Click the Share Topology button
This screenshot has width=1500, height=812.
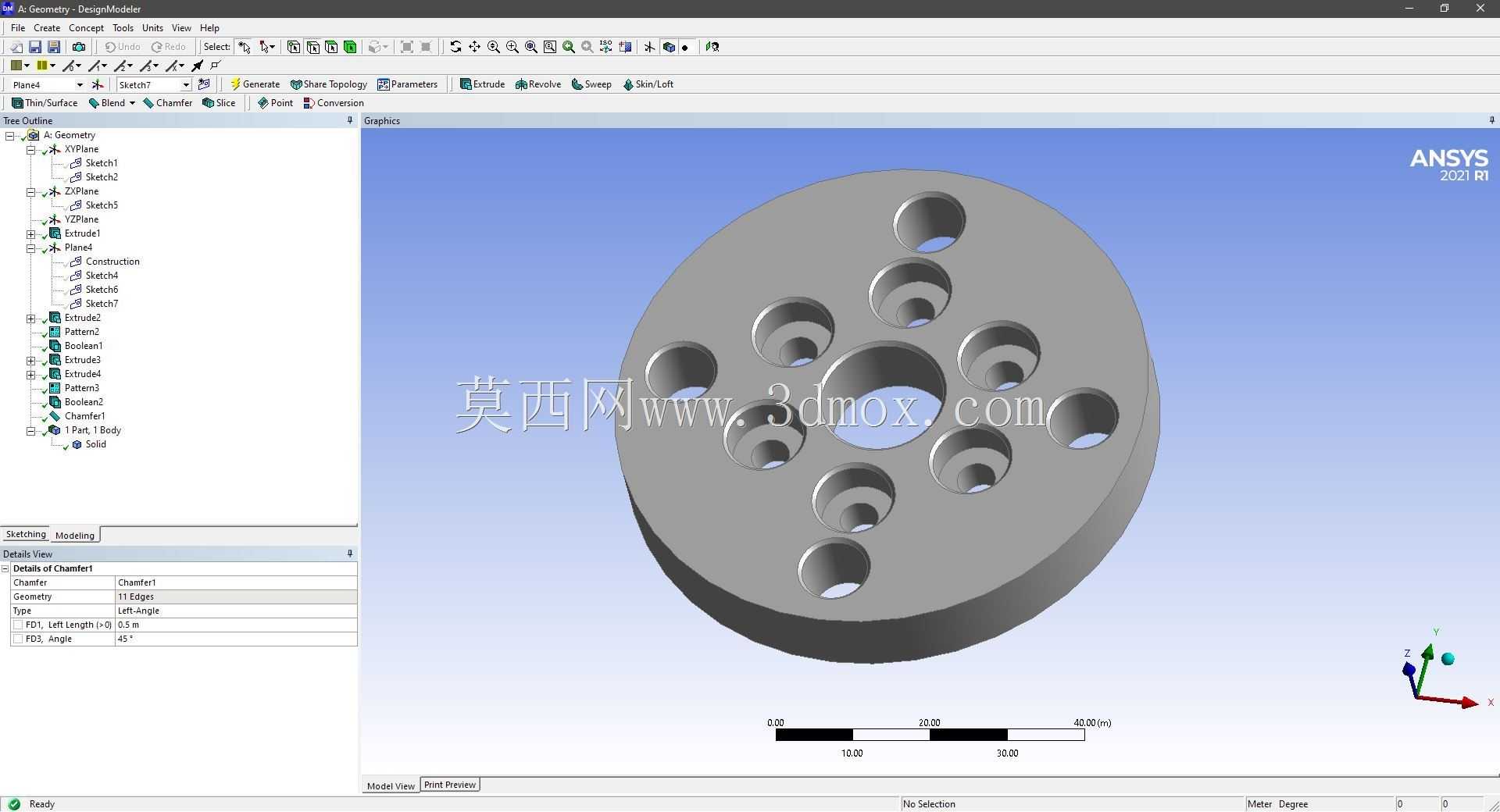pyautogui.click(x=328, y=84)
